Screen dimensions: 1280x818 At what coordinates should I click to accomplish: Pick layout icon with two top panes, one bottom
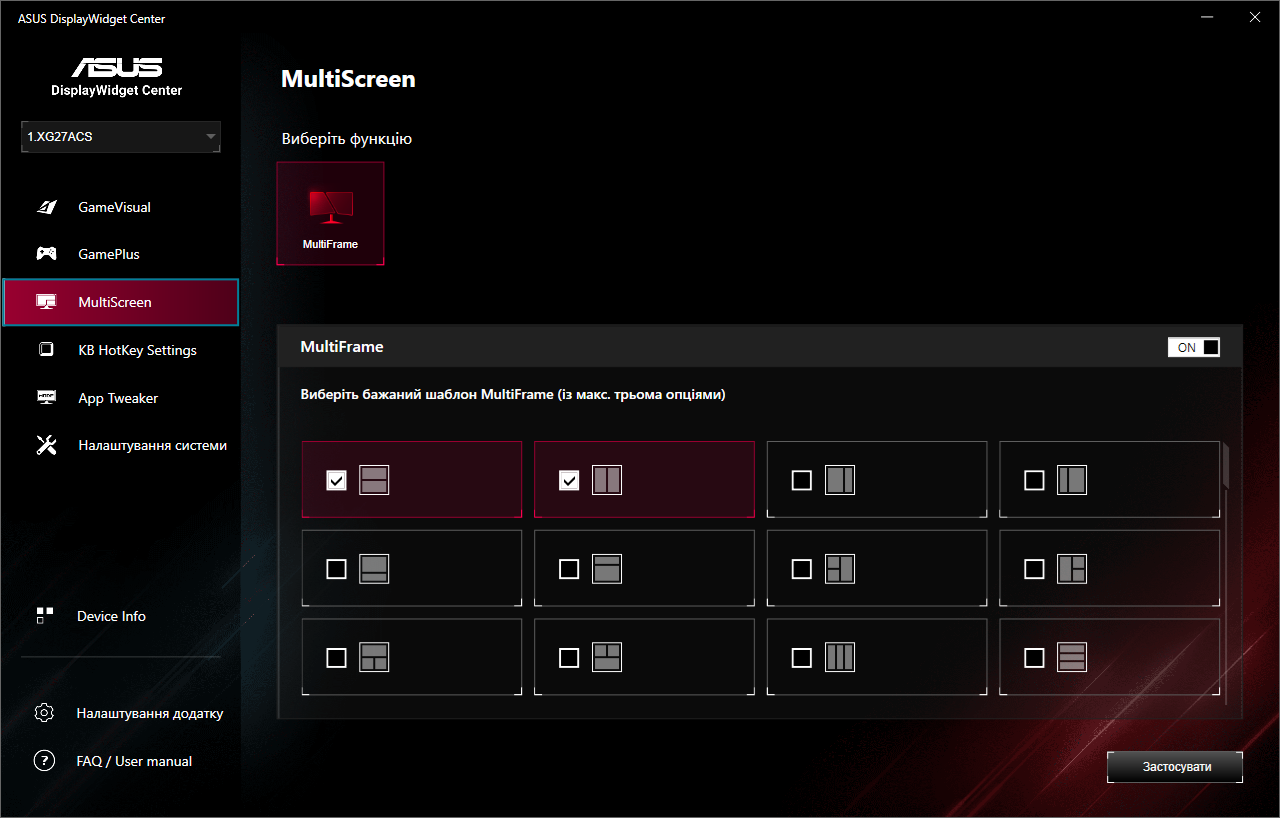(x=607, y=657)
